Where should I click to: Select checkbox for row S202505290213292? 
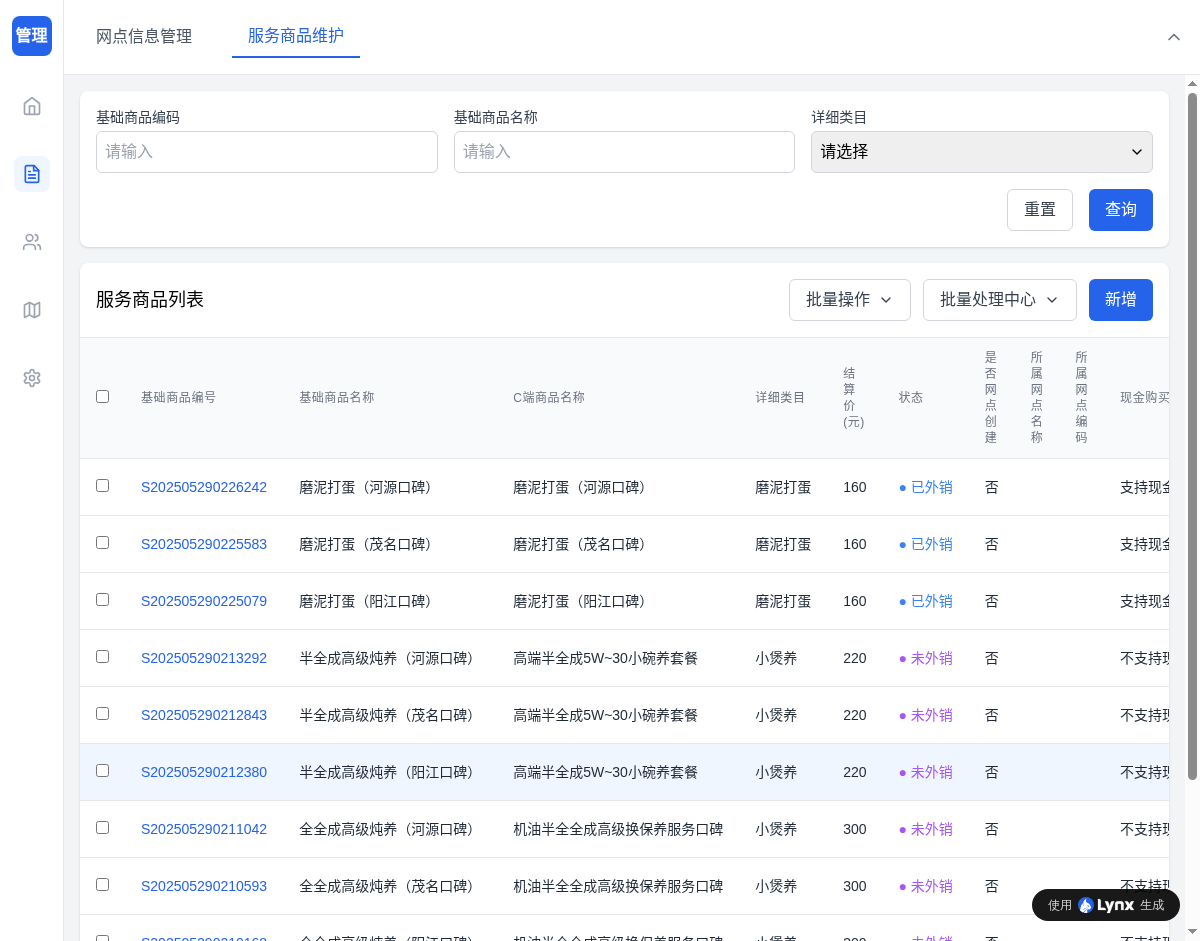click(x=102, y=656)
